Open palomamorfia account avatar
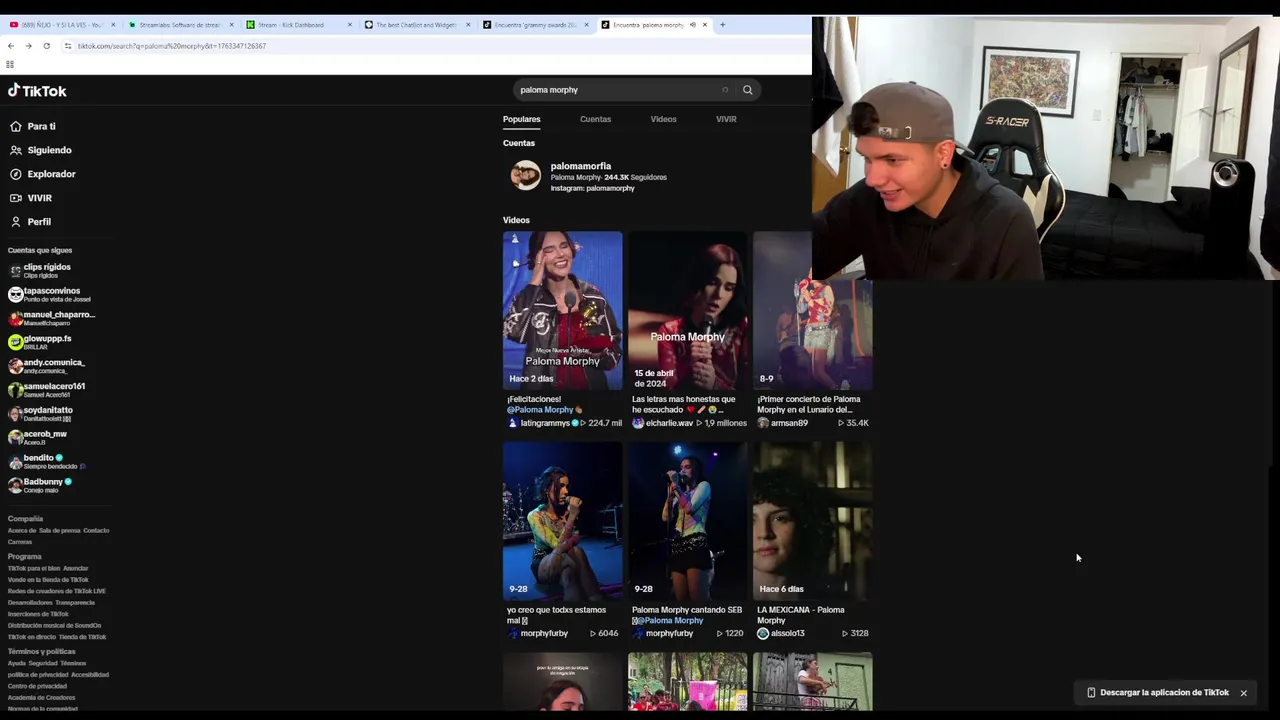 525,176
